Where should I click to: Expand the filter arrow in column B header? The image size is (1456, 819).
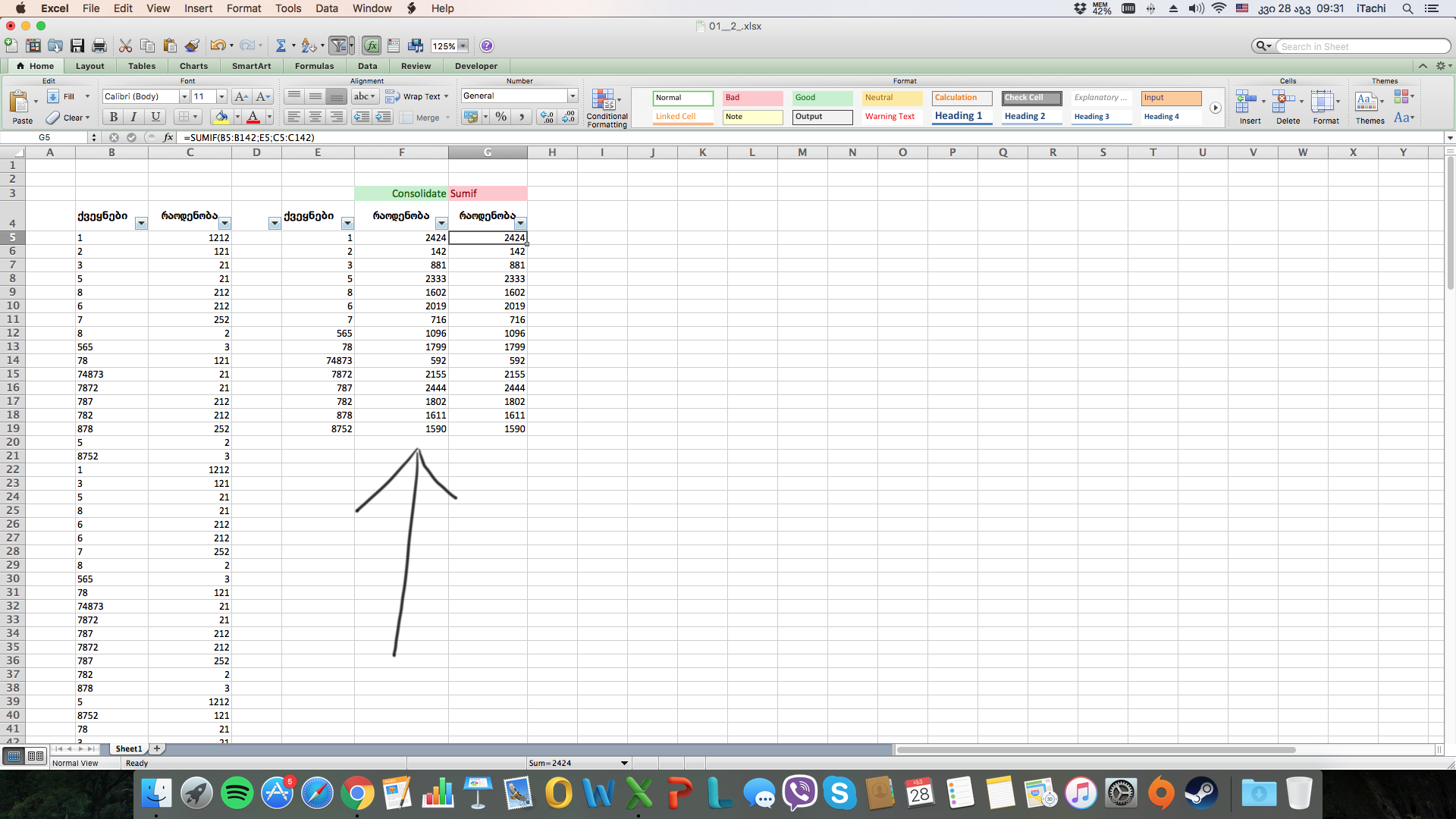click(141, 223)
